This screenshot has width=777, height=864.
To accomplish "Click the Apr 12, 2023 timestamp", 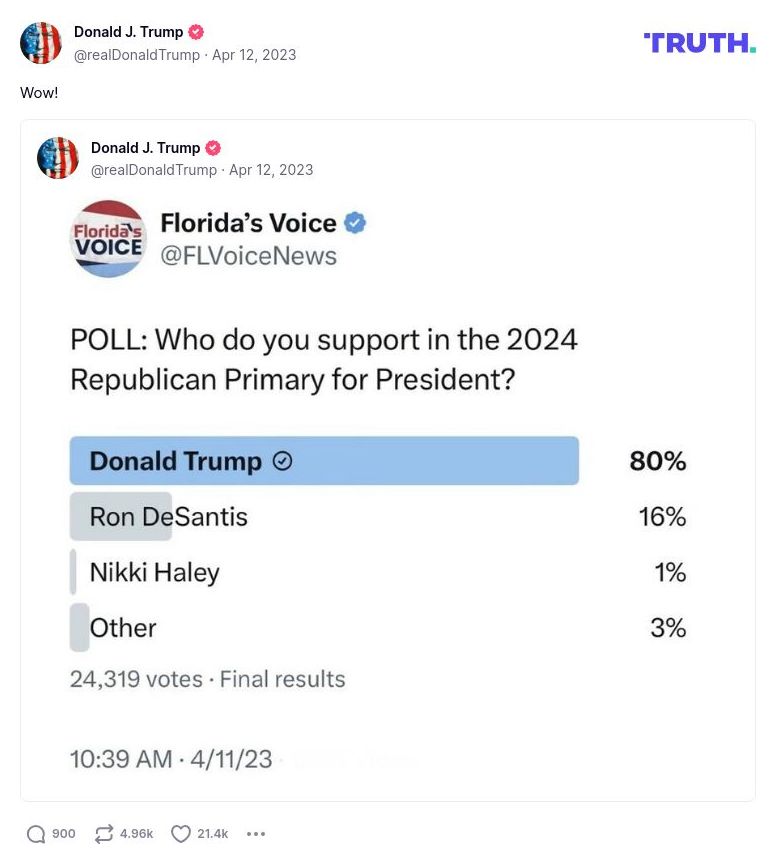I will point(254,55).
